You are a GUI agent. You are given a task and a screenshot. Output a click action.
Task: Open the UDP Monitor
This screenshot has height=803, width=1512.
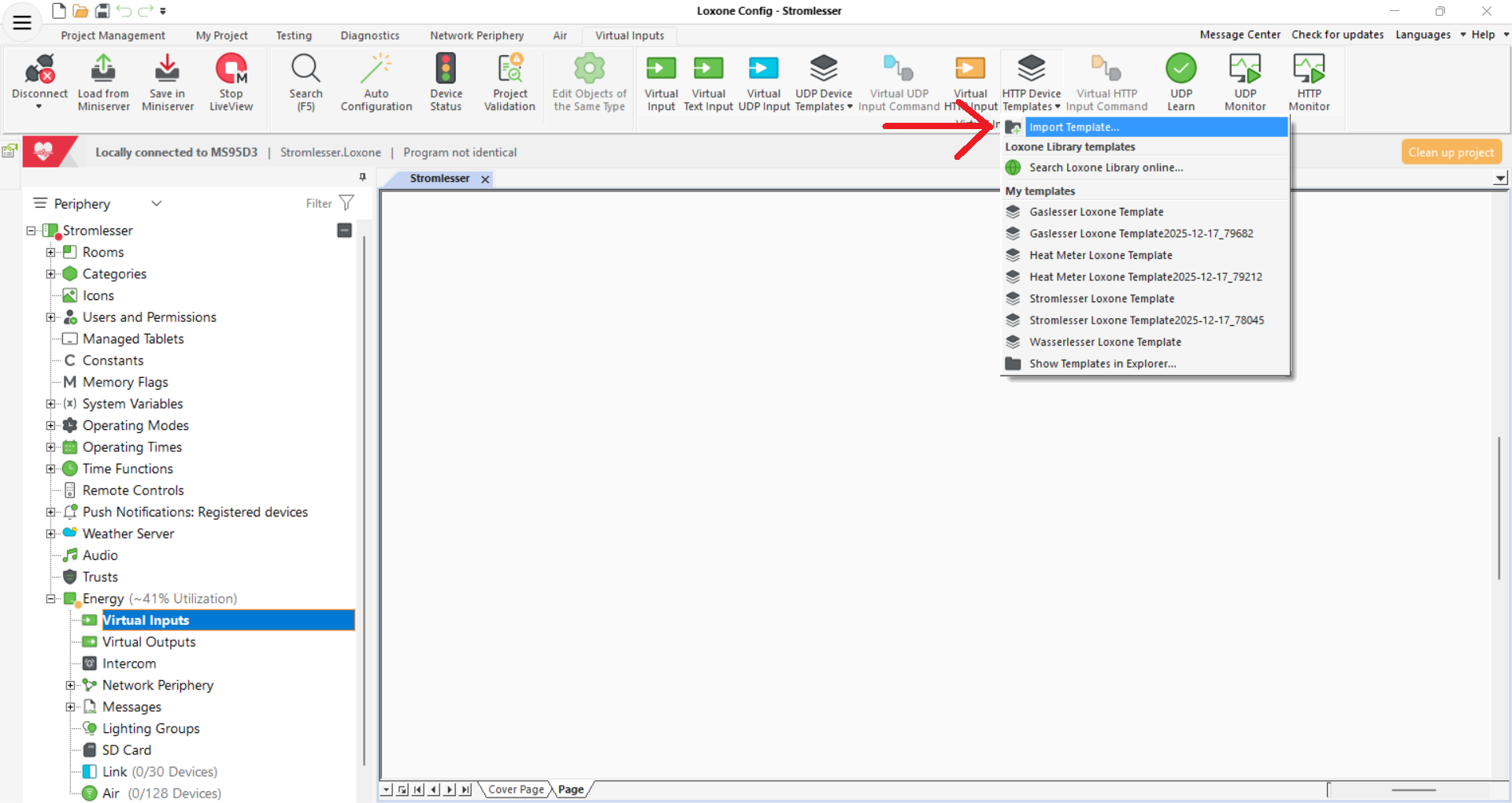[x=1243, y=81]
